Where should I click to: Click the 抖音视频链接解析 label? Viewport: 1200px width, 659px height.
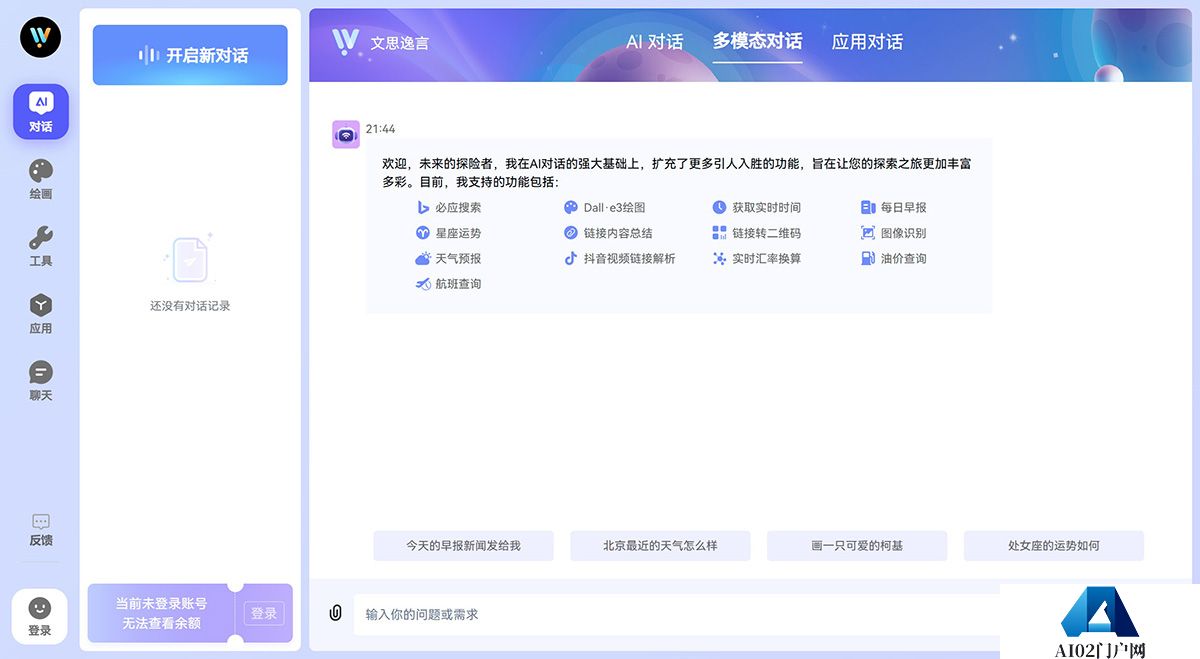pyautogui.click(x=629, y=258)
